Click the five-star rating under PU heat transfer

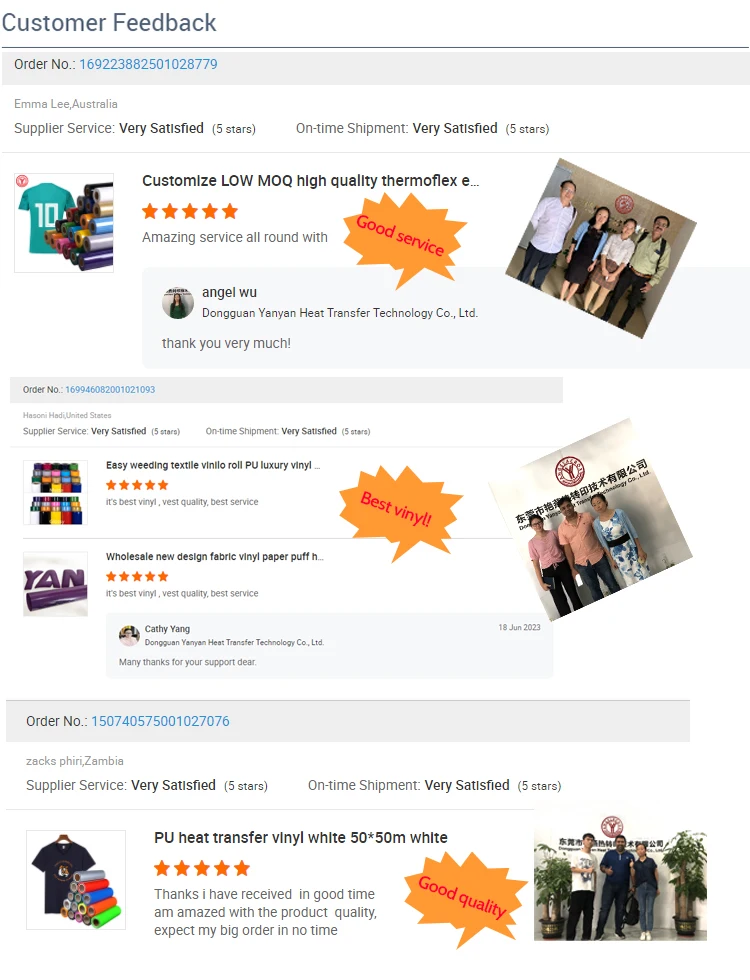pos(202,868)
